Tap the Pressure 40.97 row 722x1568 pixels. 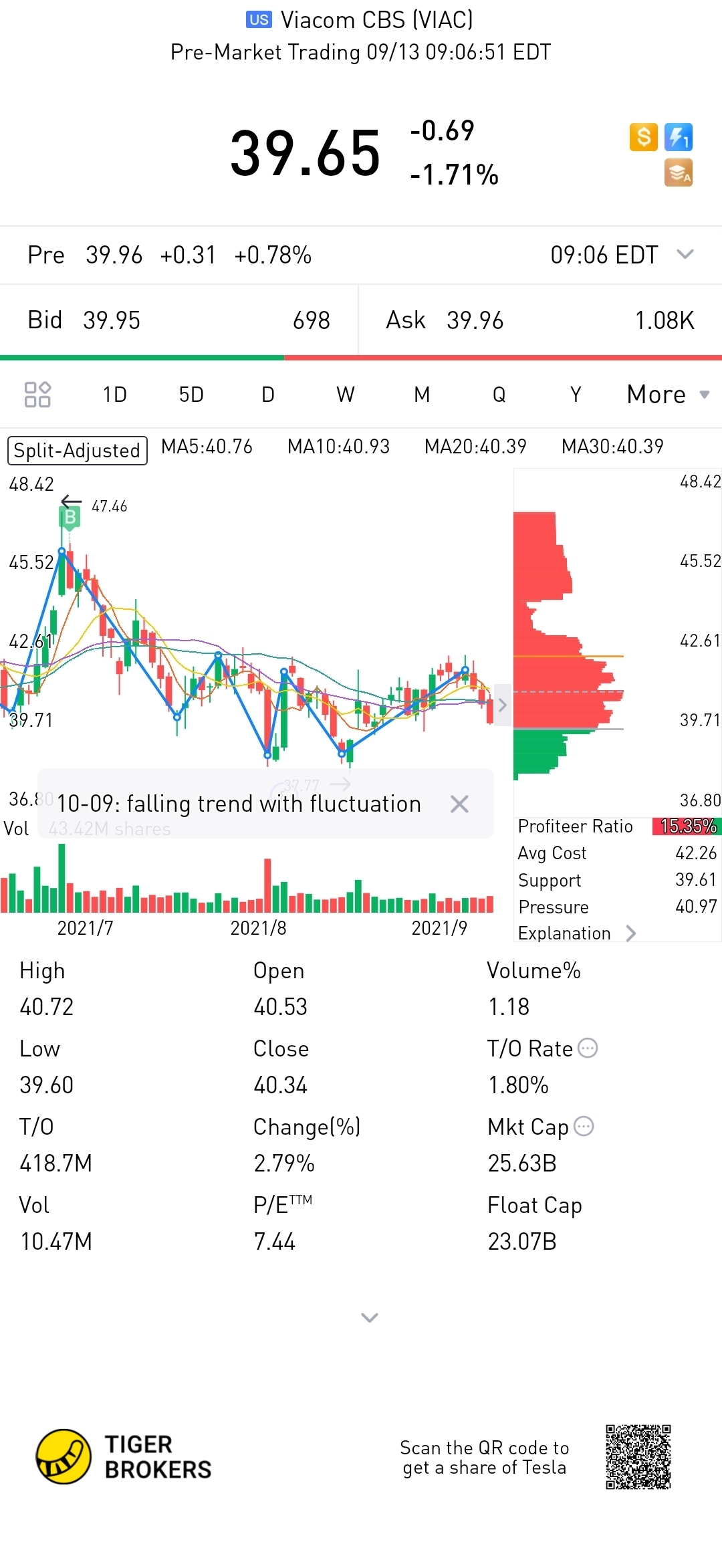coord(618,907)
